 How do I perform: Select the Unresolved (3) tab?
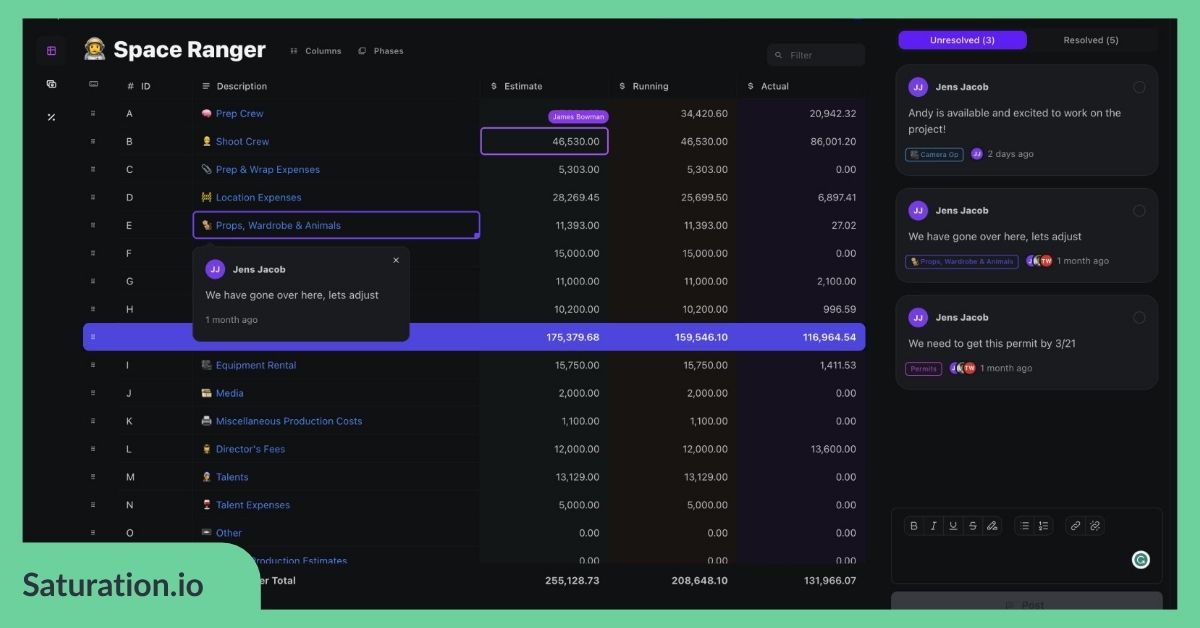coord(962,40)
